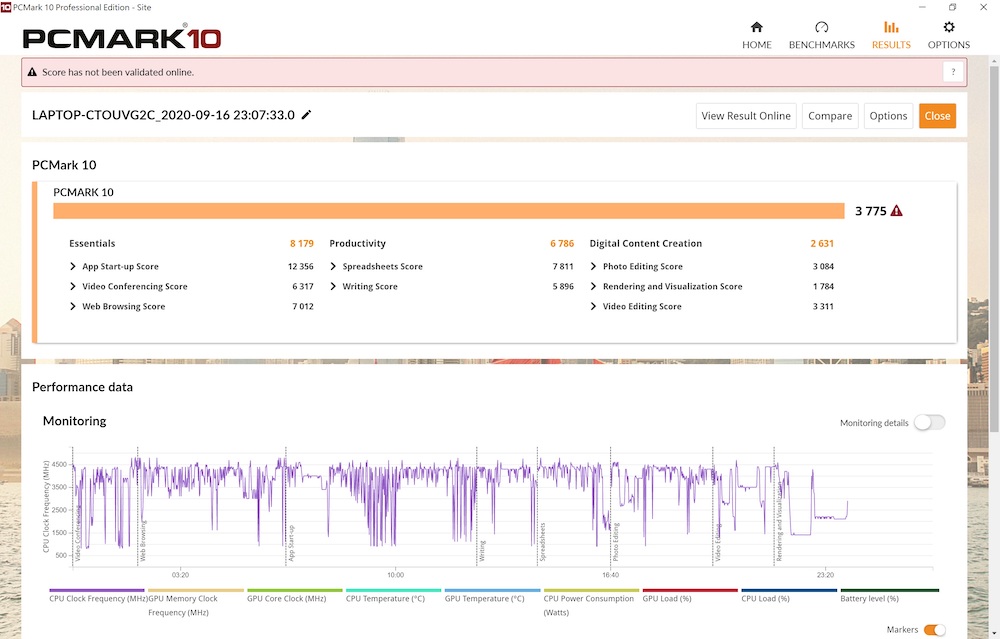This screenshot has width=1000, height=639.
Task: Expand Rendering and Visualization Score
Action: [x=594, y=287]
